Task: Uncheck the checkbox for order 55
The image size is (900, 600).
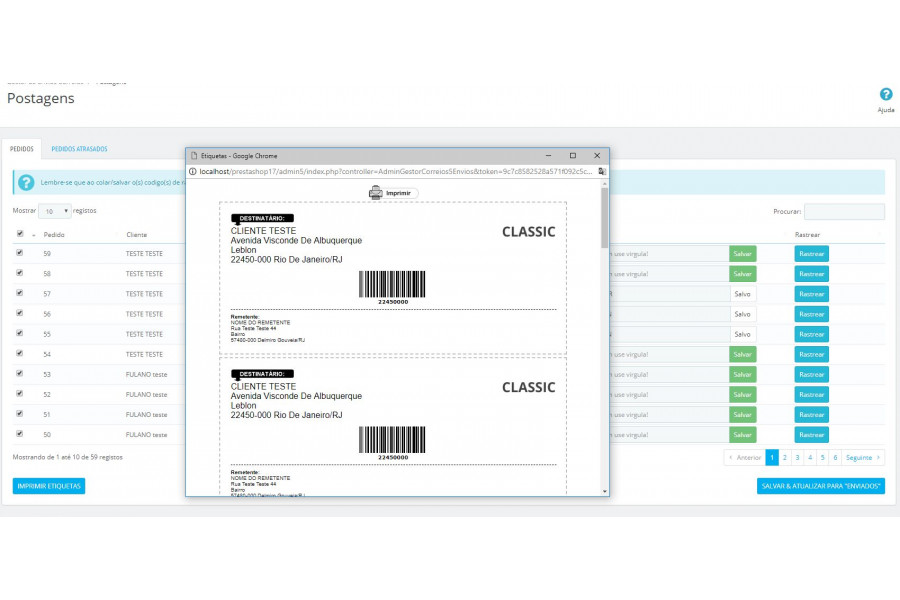Action: tap(20, 333)
